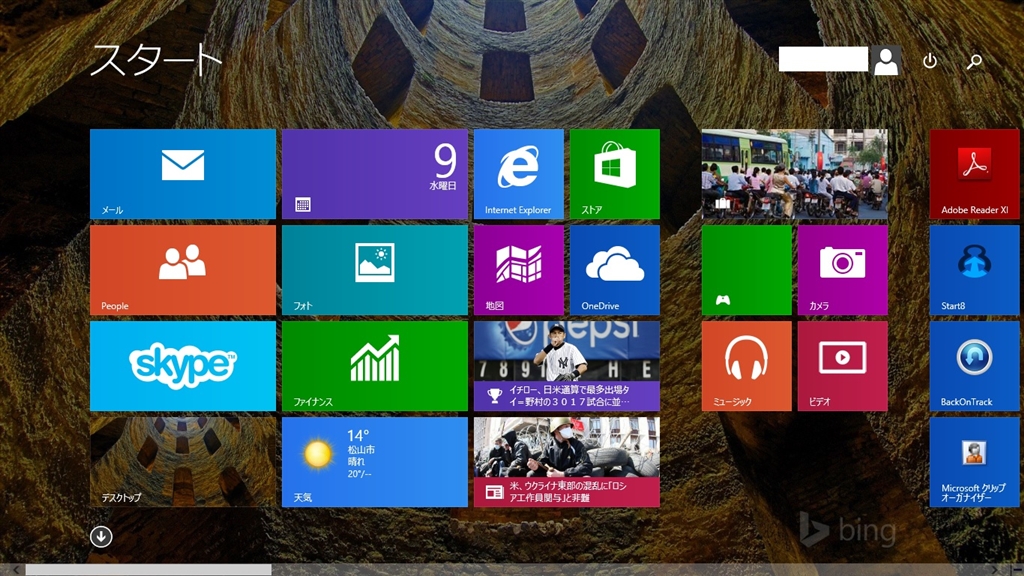Open the Games tile with controller icon
1024x576 pixels.
click(x=746, y=270)
